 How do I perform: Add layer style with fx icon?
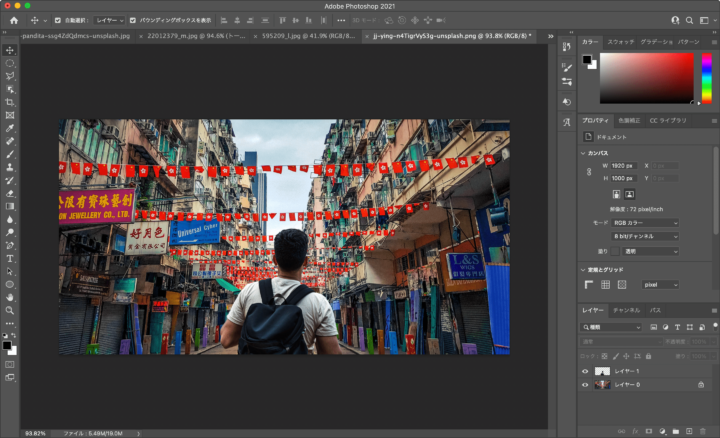[x=635, y=431]
